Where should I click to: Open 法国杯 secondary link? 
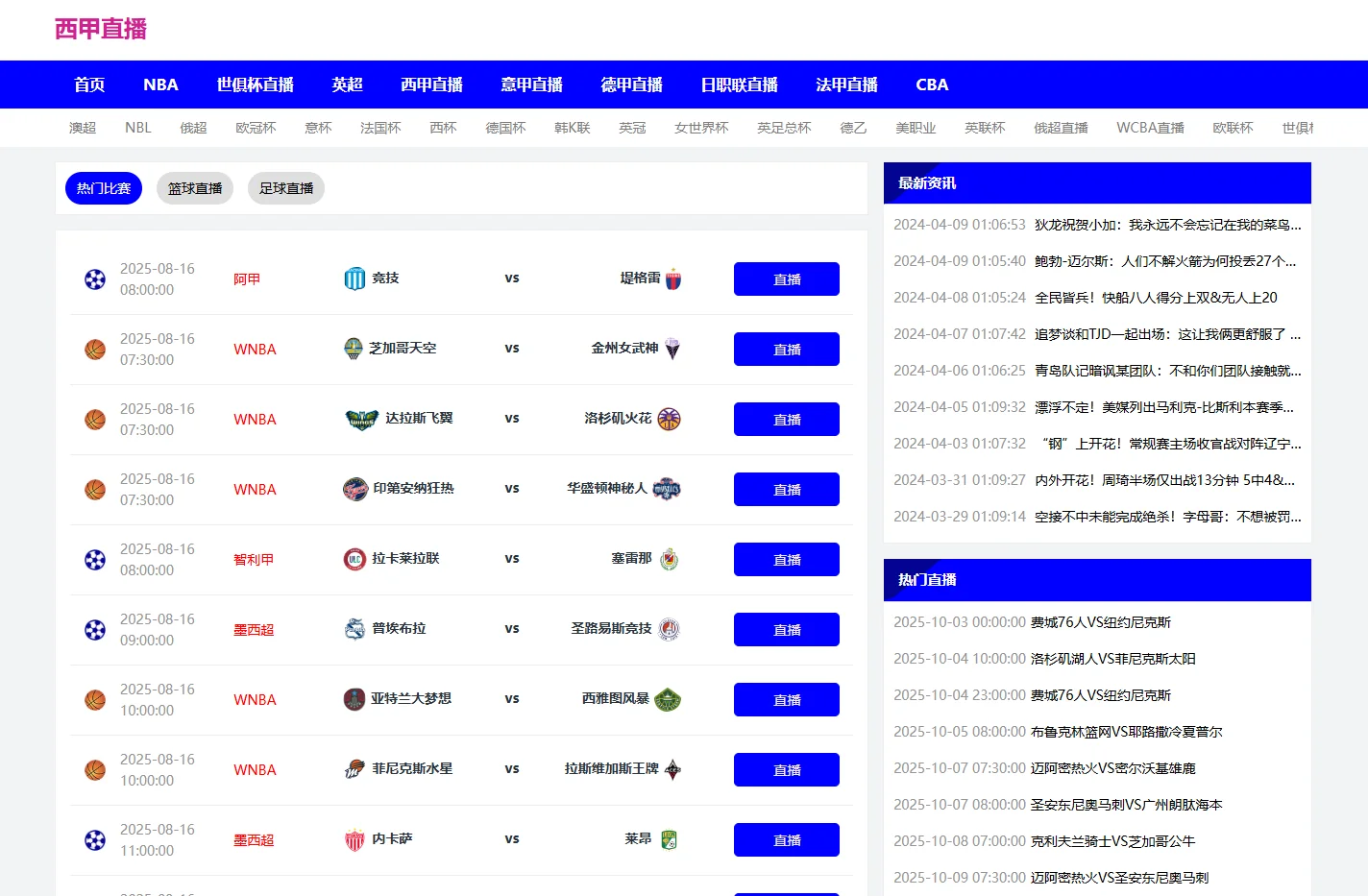tap(380, 128)
